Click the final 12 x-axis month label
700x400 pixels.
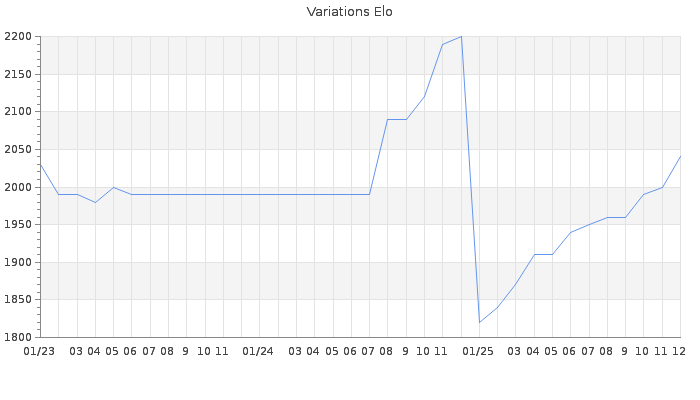tap(679, 351)
